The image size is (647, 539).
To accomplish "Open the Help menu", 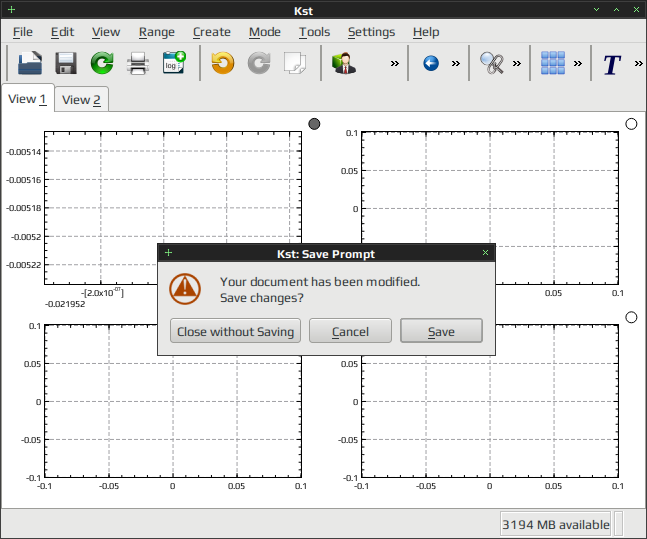I will [426, 32].
